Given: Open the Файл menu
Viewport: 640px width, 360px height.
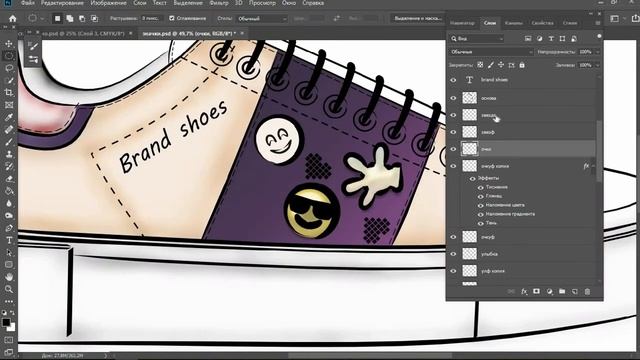Looking at the screenshot, I should tap(27, 3).
